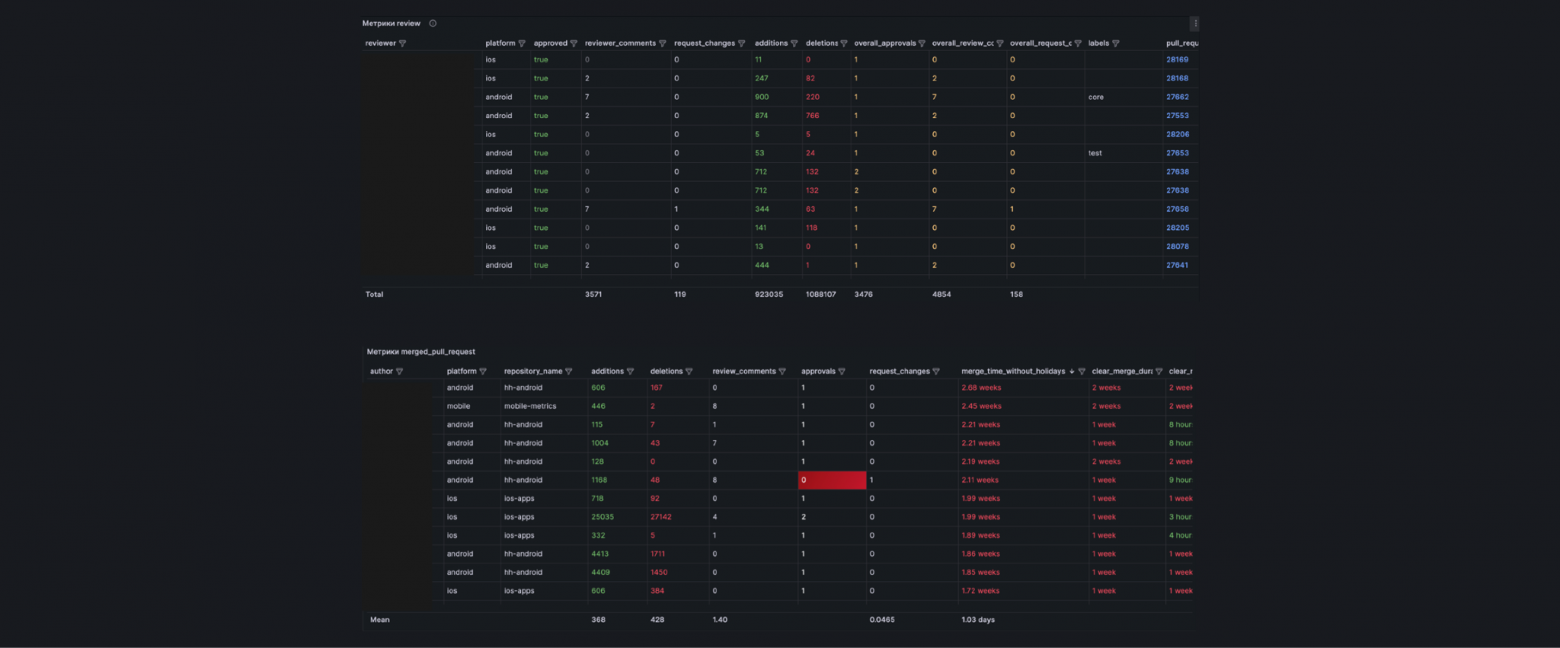Screen dimensions: 1560x648
Task: Open the filter for reviewer column
Action: click(403, 43)
